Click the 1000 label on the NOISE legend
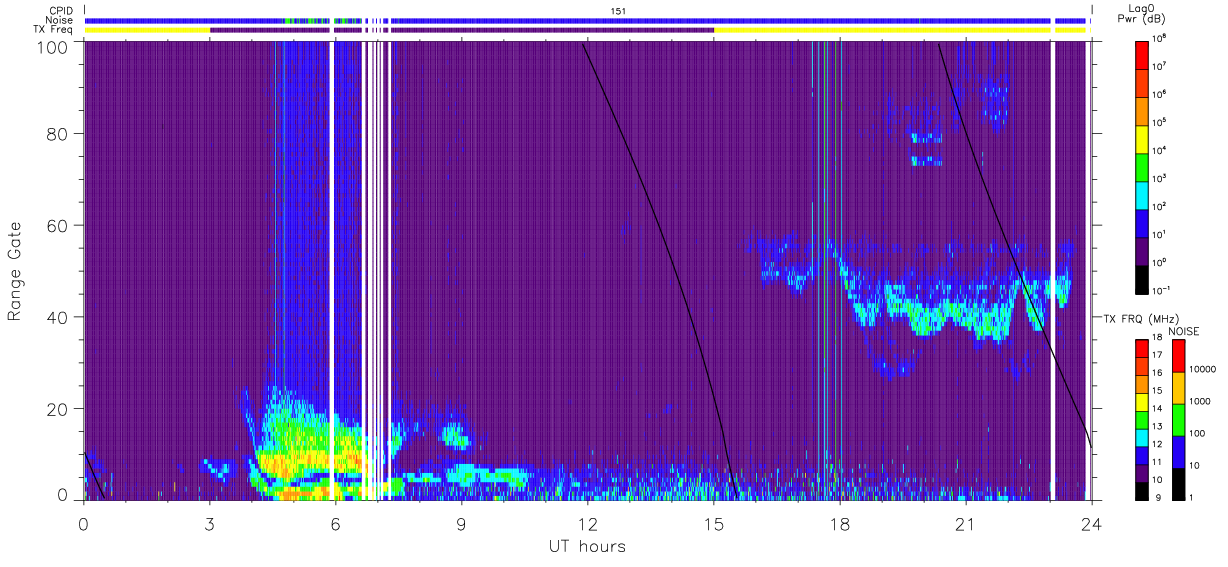 (1200, 401)
